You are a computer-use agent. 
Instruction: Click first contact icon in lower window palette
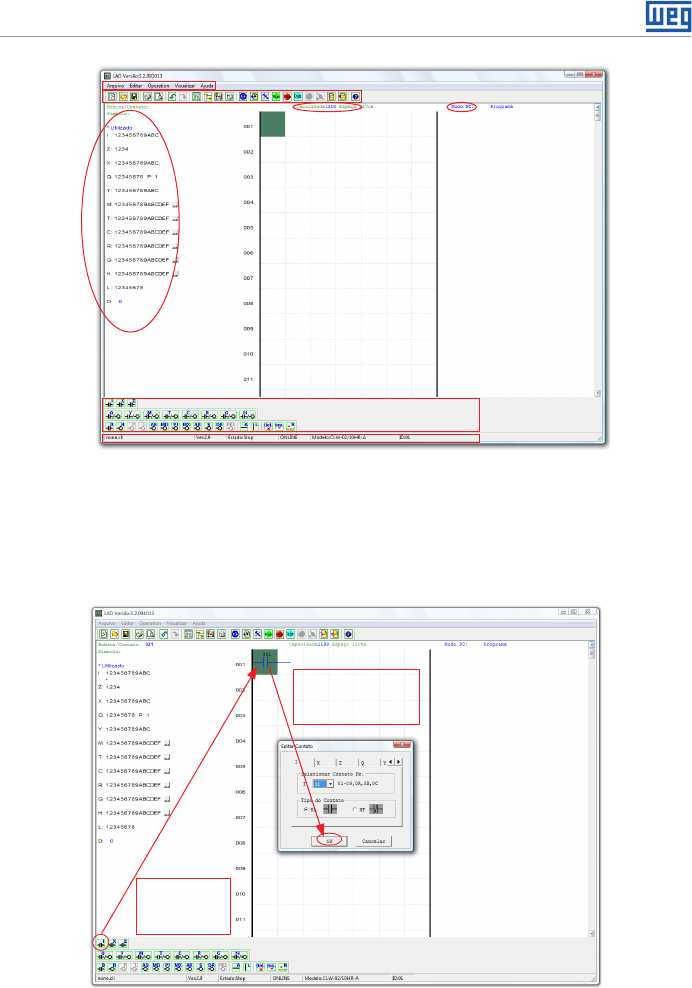pyautogui.click(x=101, y=943)
